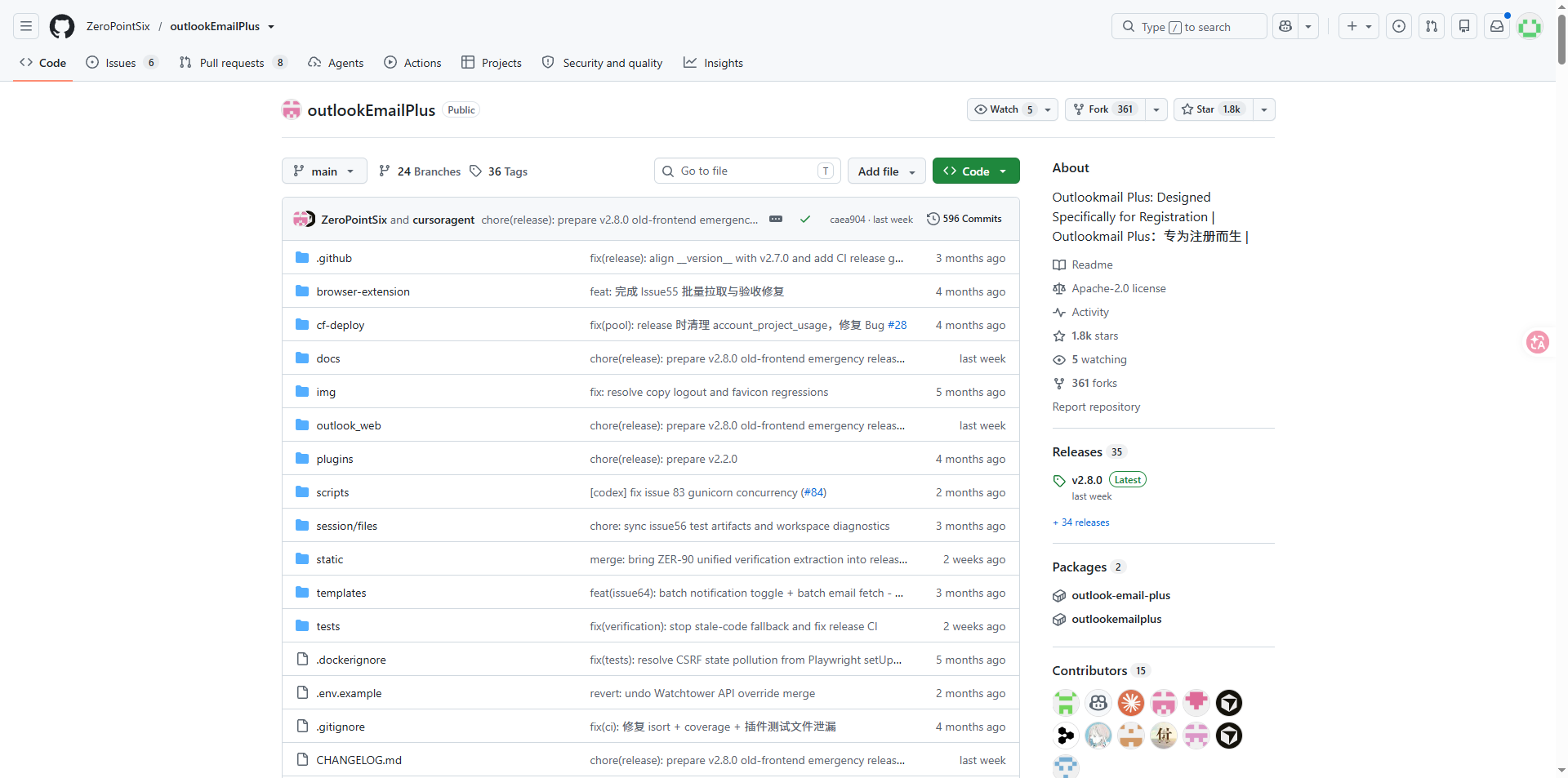
Task: Open the .github folder
Action: (334, 258)
